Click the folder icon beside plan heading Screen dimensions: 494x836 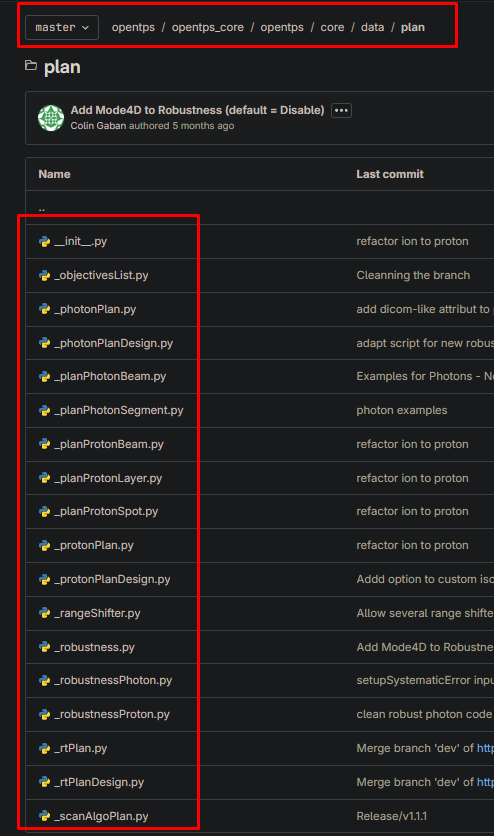[31, 66]
